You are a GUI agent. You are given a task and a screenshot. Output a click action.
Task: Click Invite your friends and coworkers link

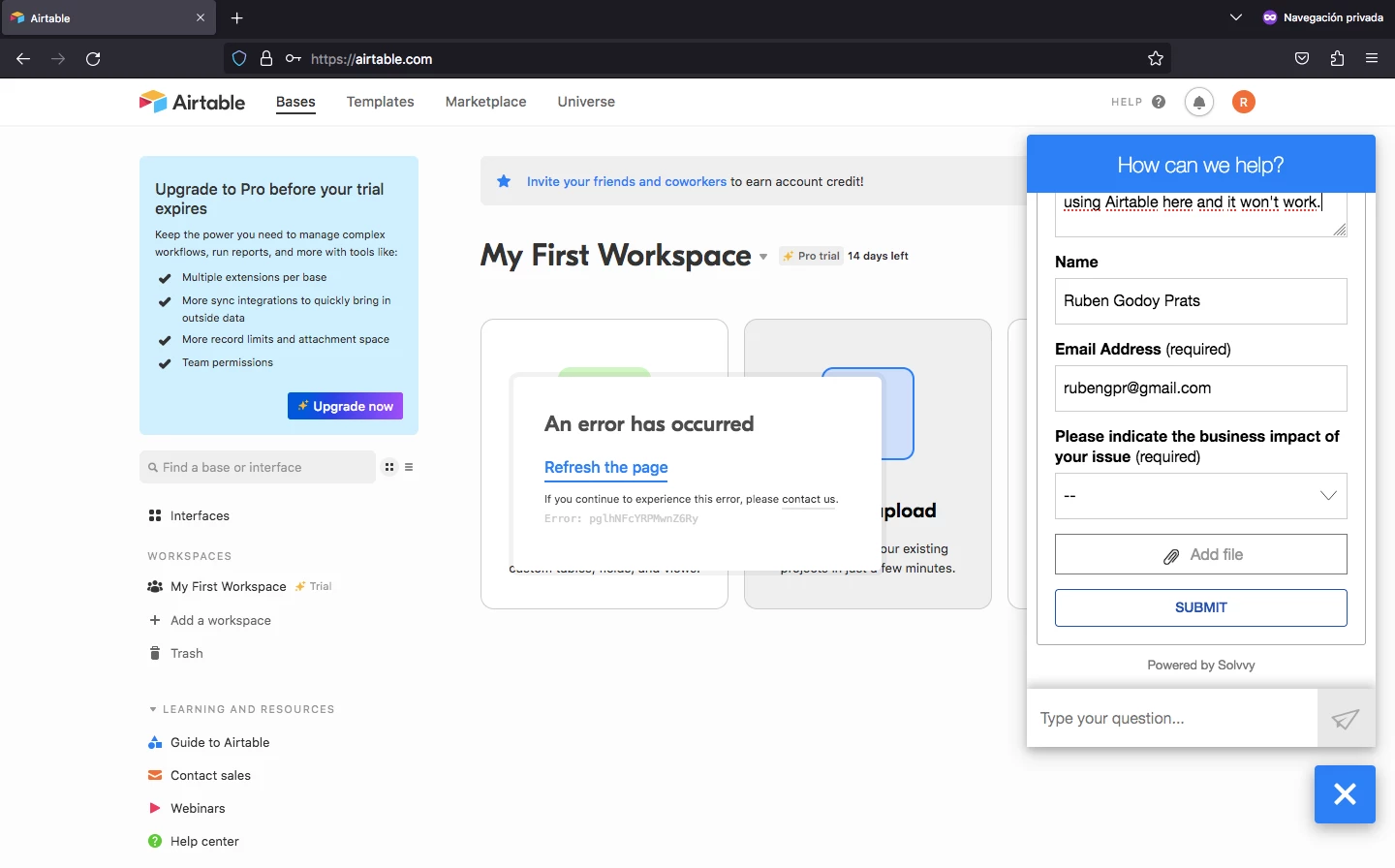pos(627,181)
